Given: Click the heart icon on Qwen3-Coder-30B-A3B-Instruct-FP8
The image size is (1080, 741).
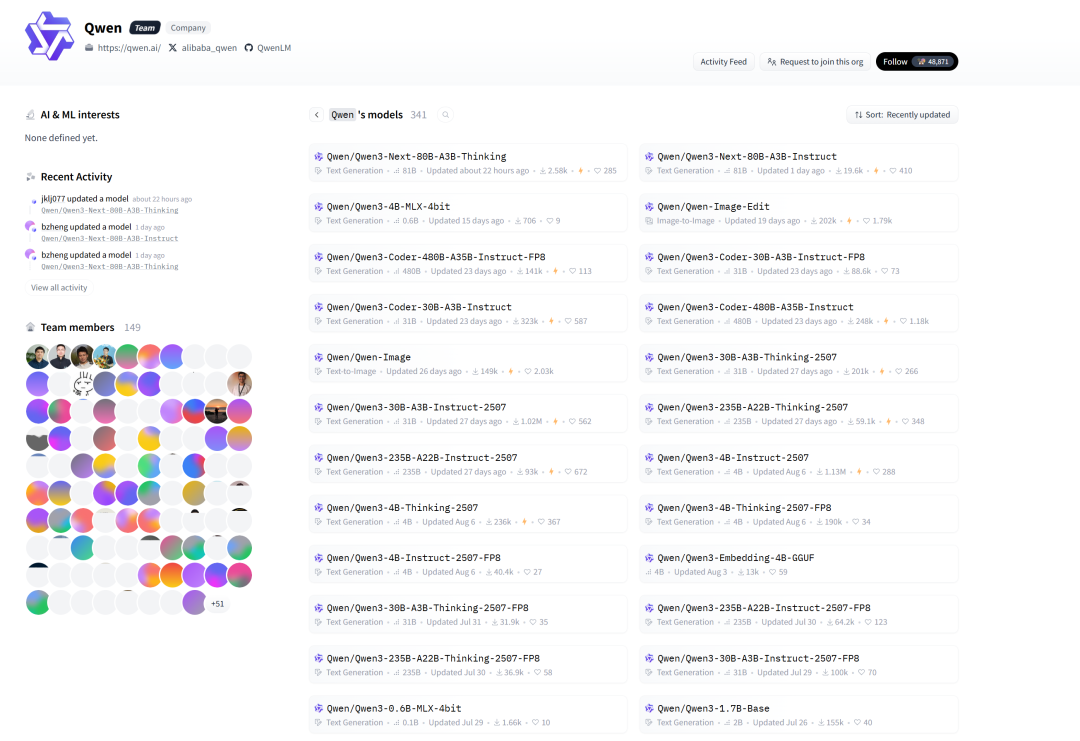Looking at the screenshot, I should [x=884, y=271].
